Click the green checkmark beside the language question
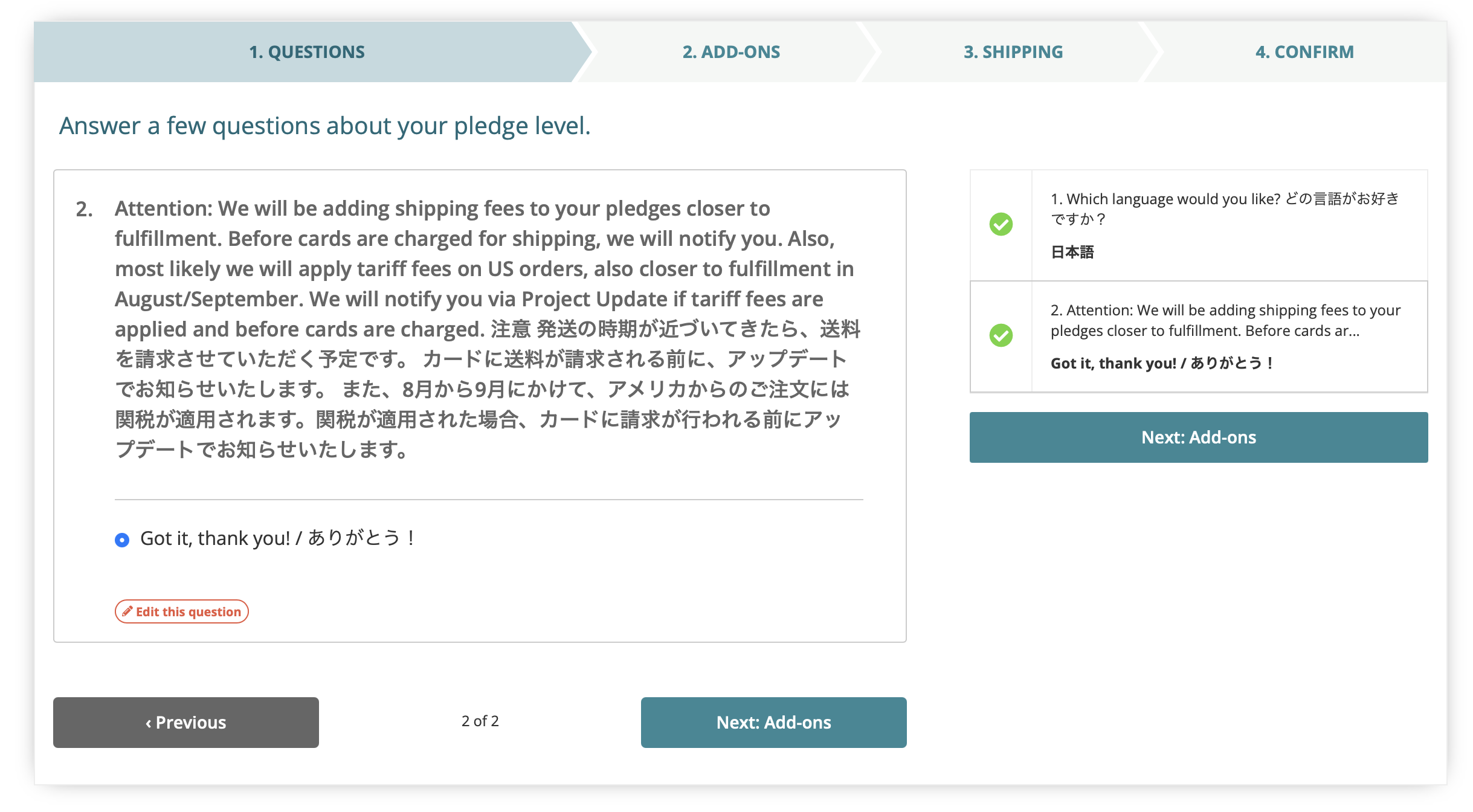This screenshot has width=1473, height=812. pos(1001,224)
